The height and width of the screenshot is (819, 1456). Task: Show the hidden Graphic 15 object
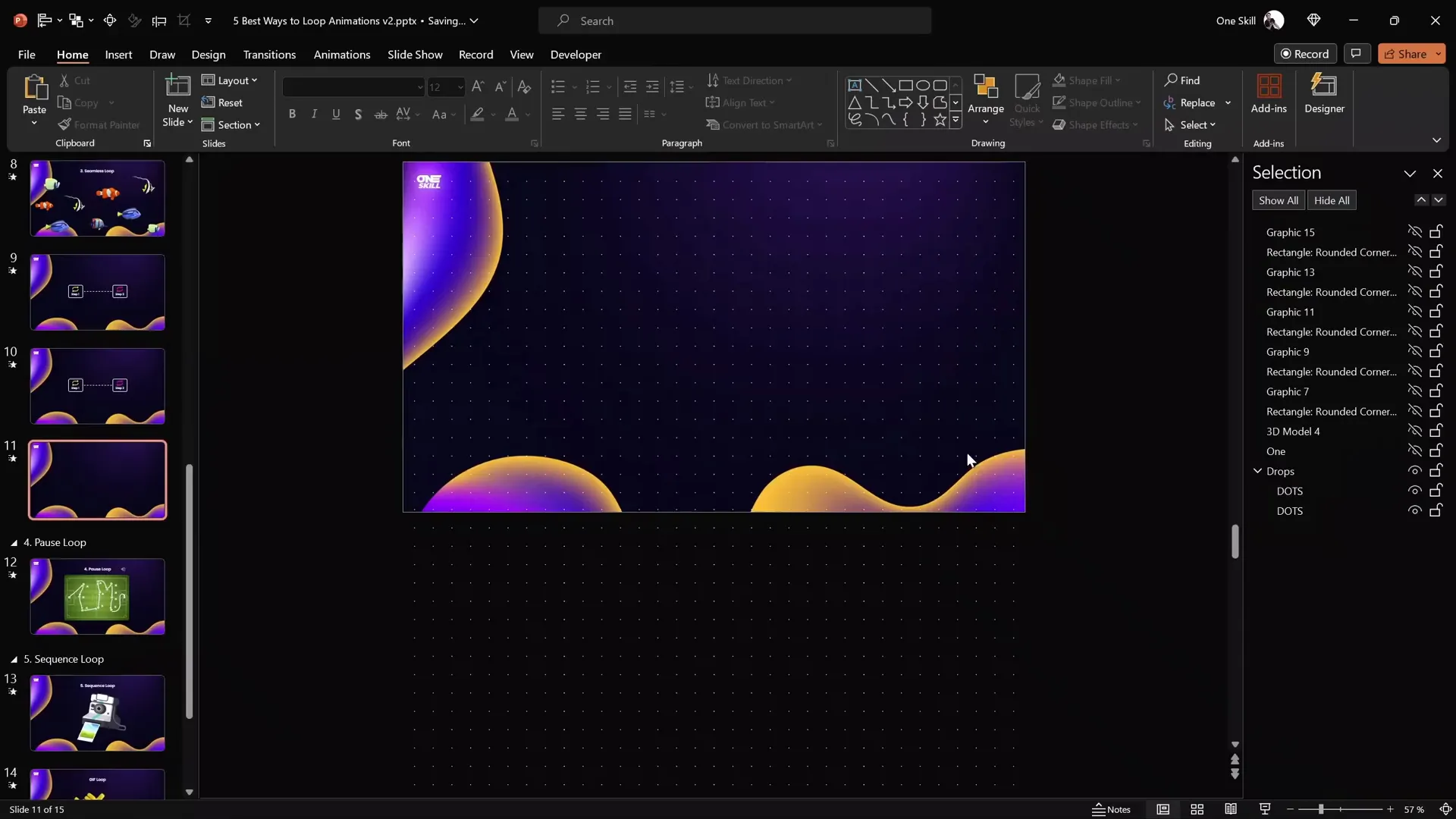[x=1414, y=231]
